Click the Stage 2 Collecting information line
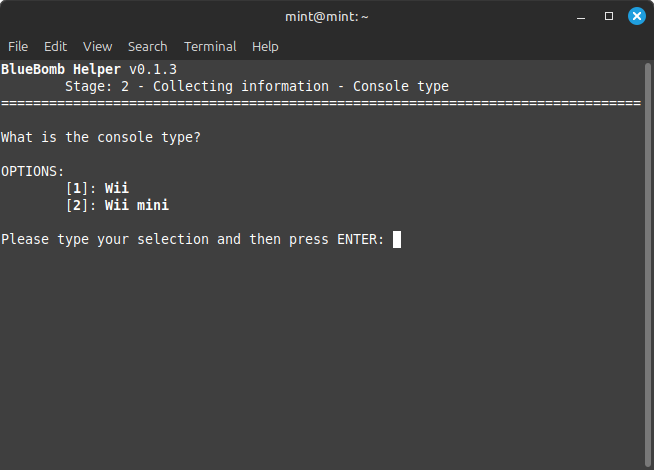Image resolution: width=654 pixels, height=470 pixels. click(257, 86)
